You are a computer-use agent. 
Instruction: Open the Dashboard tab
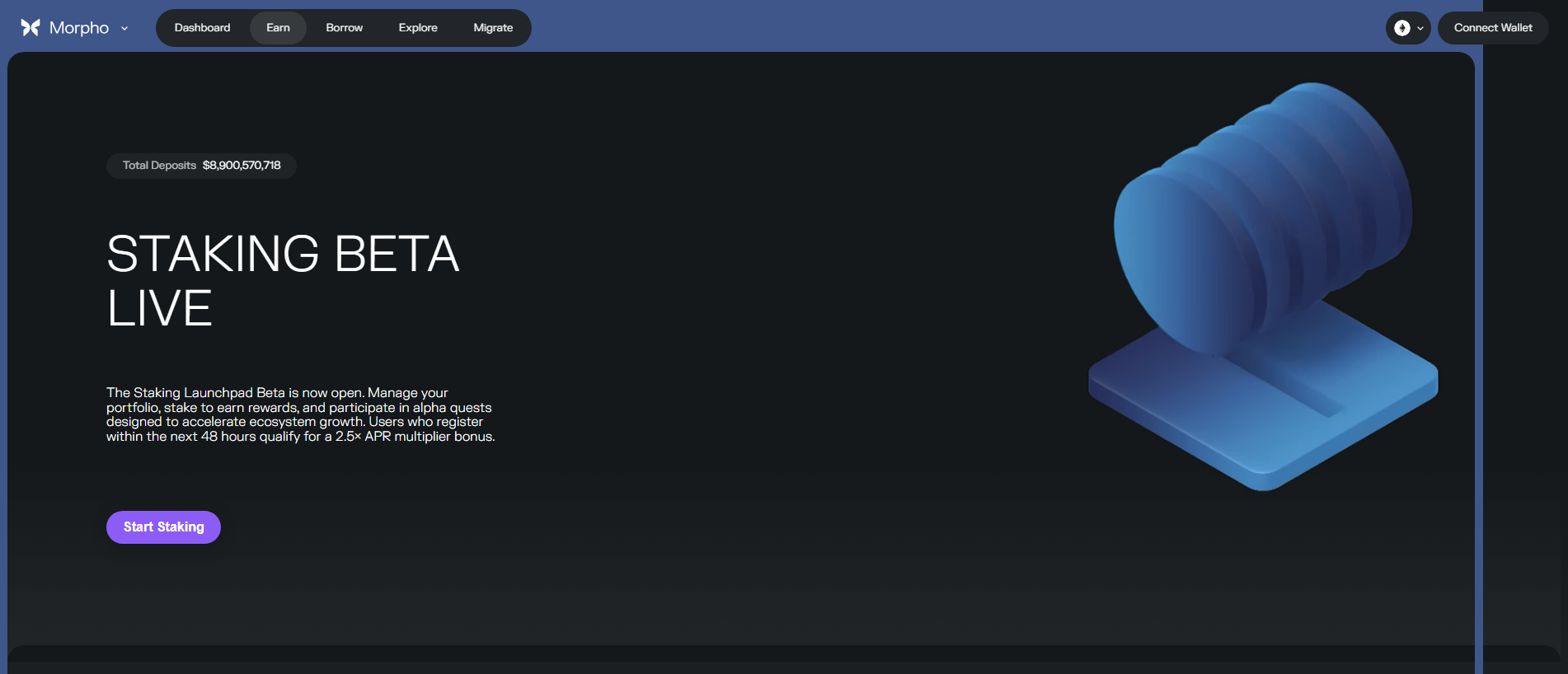202,28
